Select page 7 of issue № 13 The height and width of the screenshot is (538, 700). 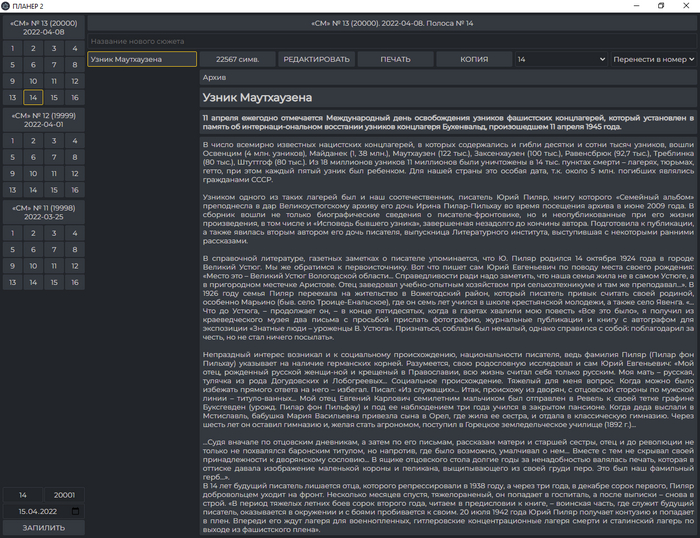click(54, 65)
